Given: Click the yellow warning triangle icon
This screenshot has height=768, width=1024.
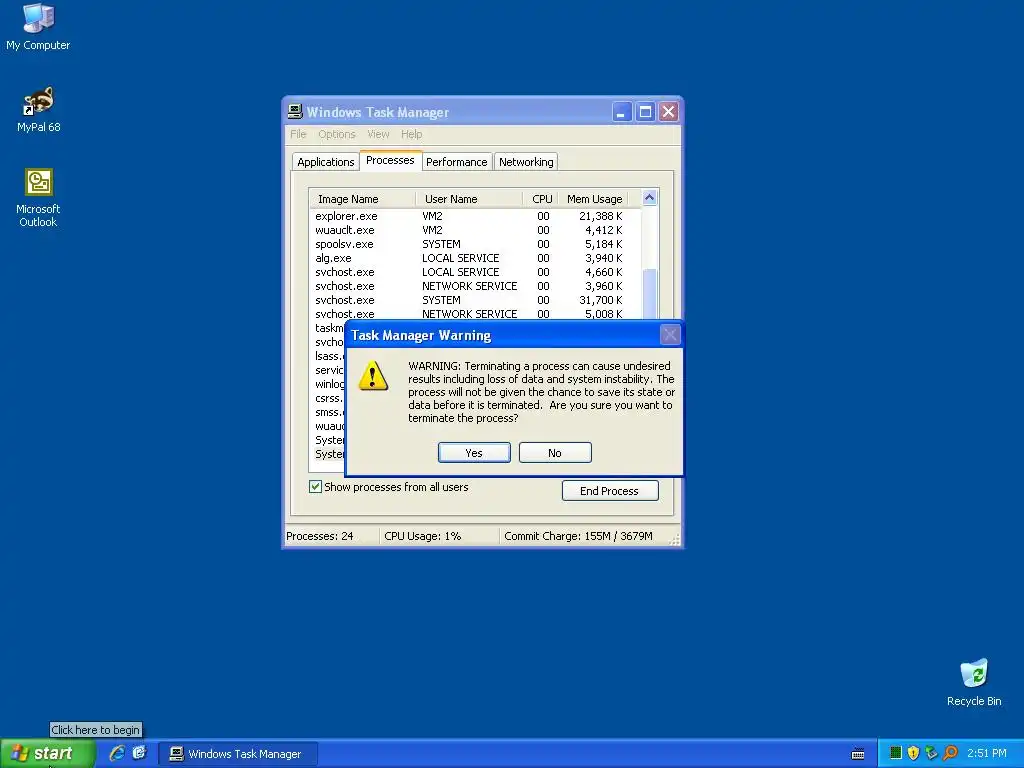Looking at the screenshot, I should point(373,376).
